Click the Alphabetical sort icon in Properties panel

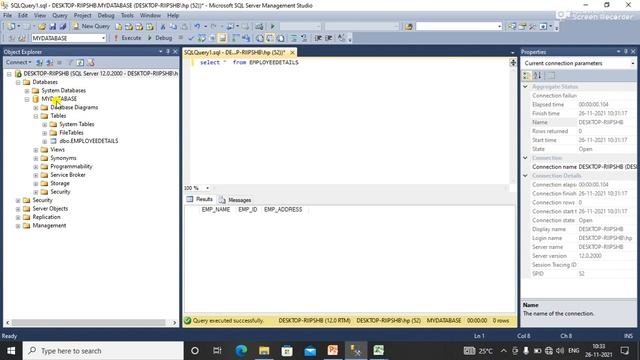pyautogui.click(x=538, y=76)
